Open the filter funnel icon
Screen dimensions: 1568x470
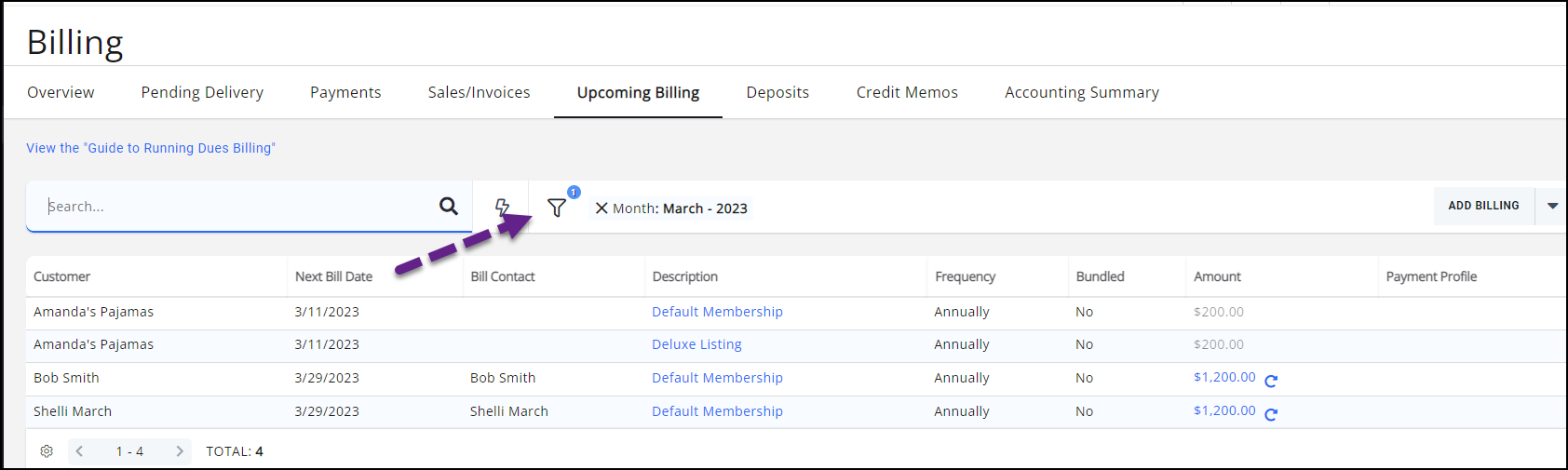pyautogui.click(x=557, y=208)
